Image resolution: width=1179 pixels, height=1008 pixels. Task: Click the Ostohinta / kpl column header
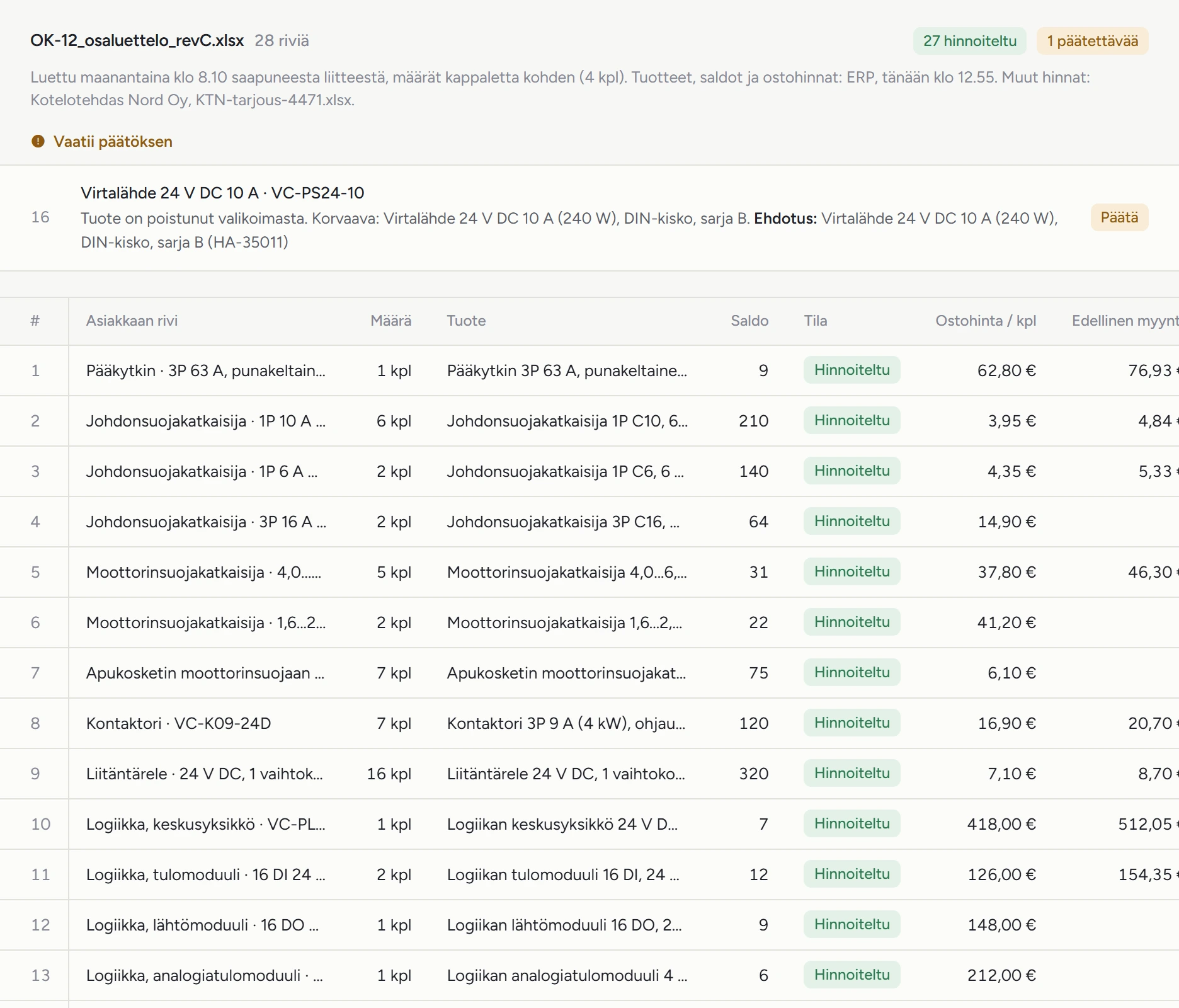click(986, 321)
